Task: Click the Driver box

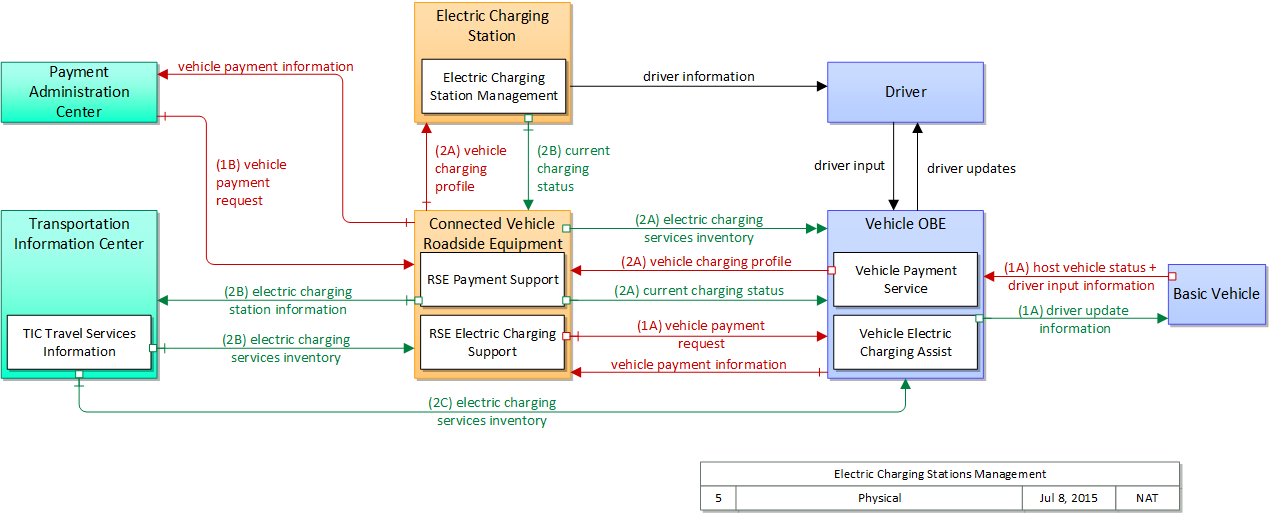Action: click(905, 92)
